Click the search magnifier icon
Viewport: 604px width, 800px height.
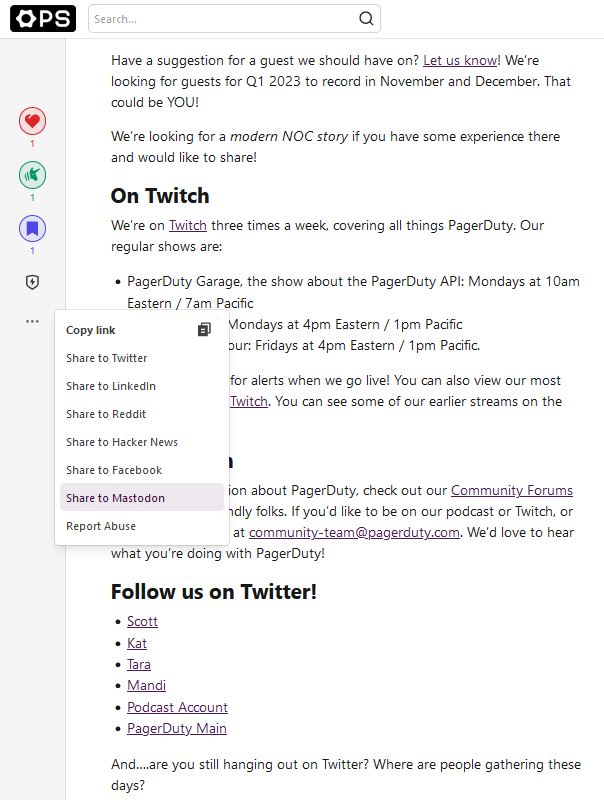click(366, 18)
